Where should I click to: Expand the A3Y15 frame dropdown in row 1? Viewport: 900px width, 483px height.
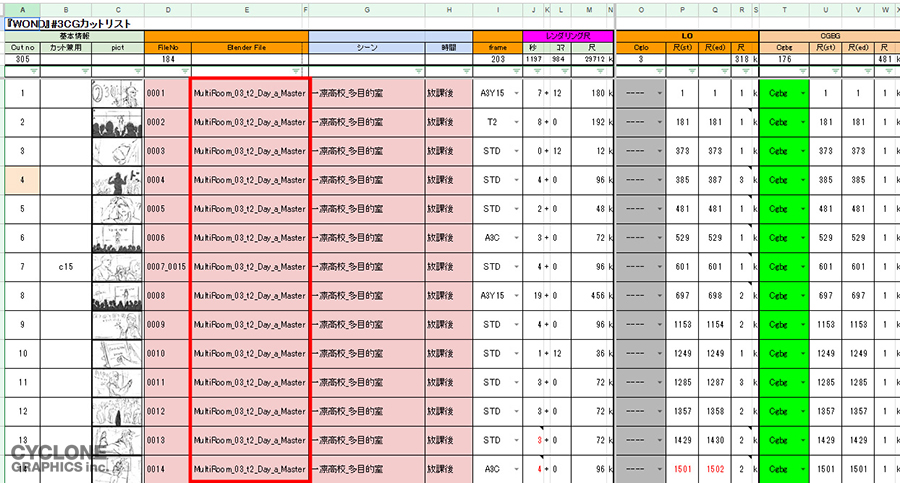pyautogui.click(x=516, y=93)
